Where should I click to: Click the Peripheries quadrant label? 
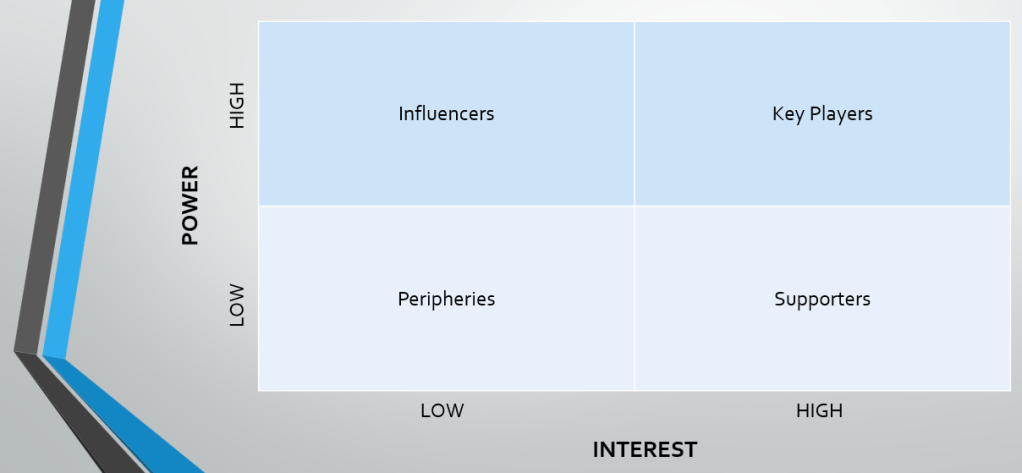(446, 299)
